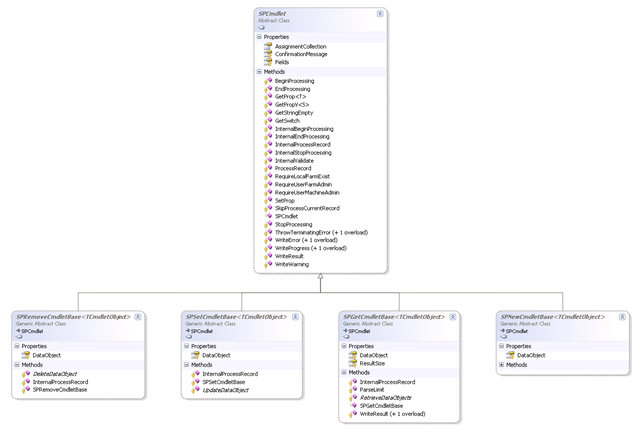This screenshot has height=429, width=640.
Task: Click the RetrieveDataObjects method icon
Action: pyautogui.click(x=353, y=398)
